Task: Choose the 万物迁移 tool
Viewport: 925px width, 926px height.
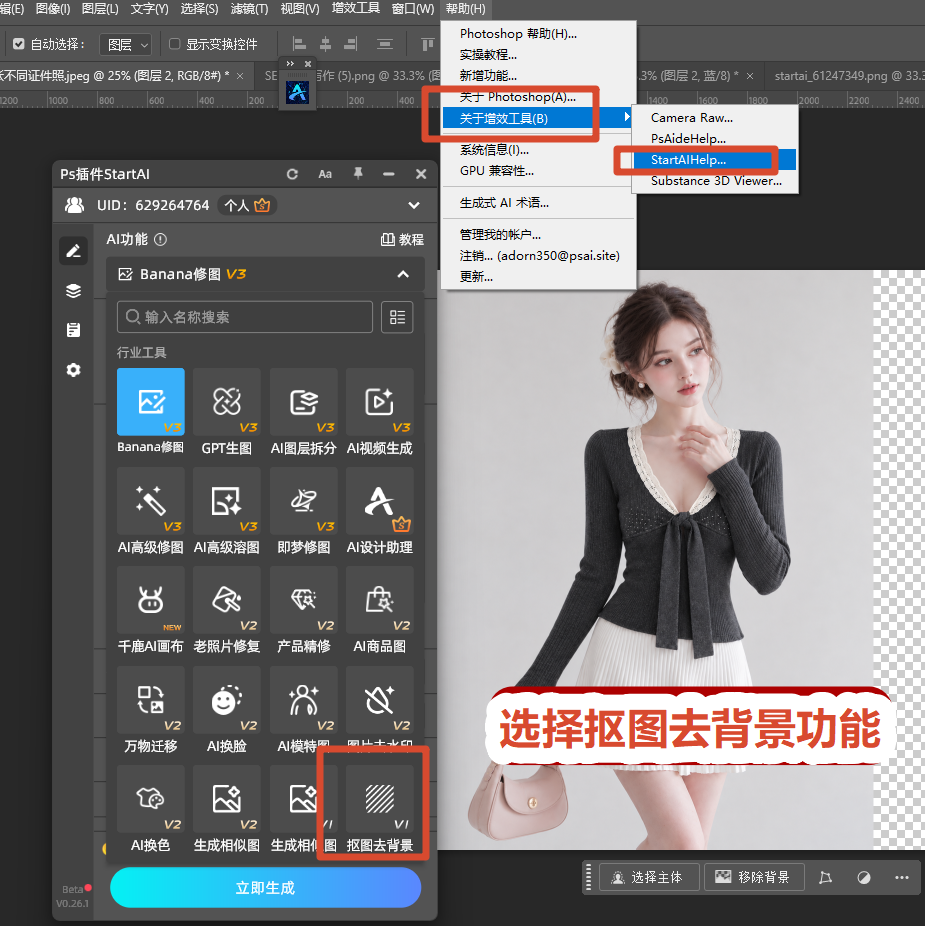Action: pyautogui.click(x=151, y=700)
